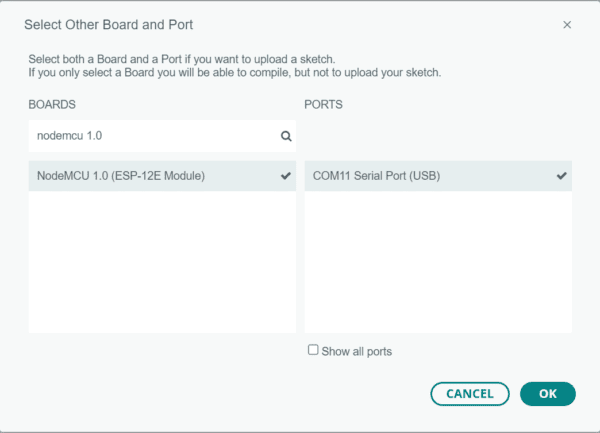Focus the boards search input field
The height and width of the screenshot is (433, 600).
pos(162,136)
